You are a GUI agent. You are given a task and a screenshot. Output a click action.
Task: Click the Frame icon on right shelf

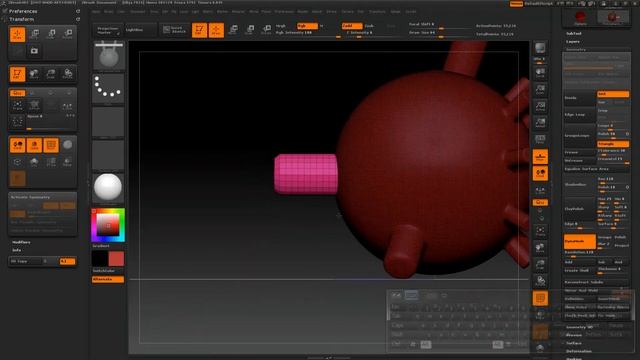(x=540, y=231)
